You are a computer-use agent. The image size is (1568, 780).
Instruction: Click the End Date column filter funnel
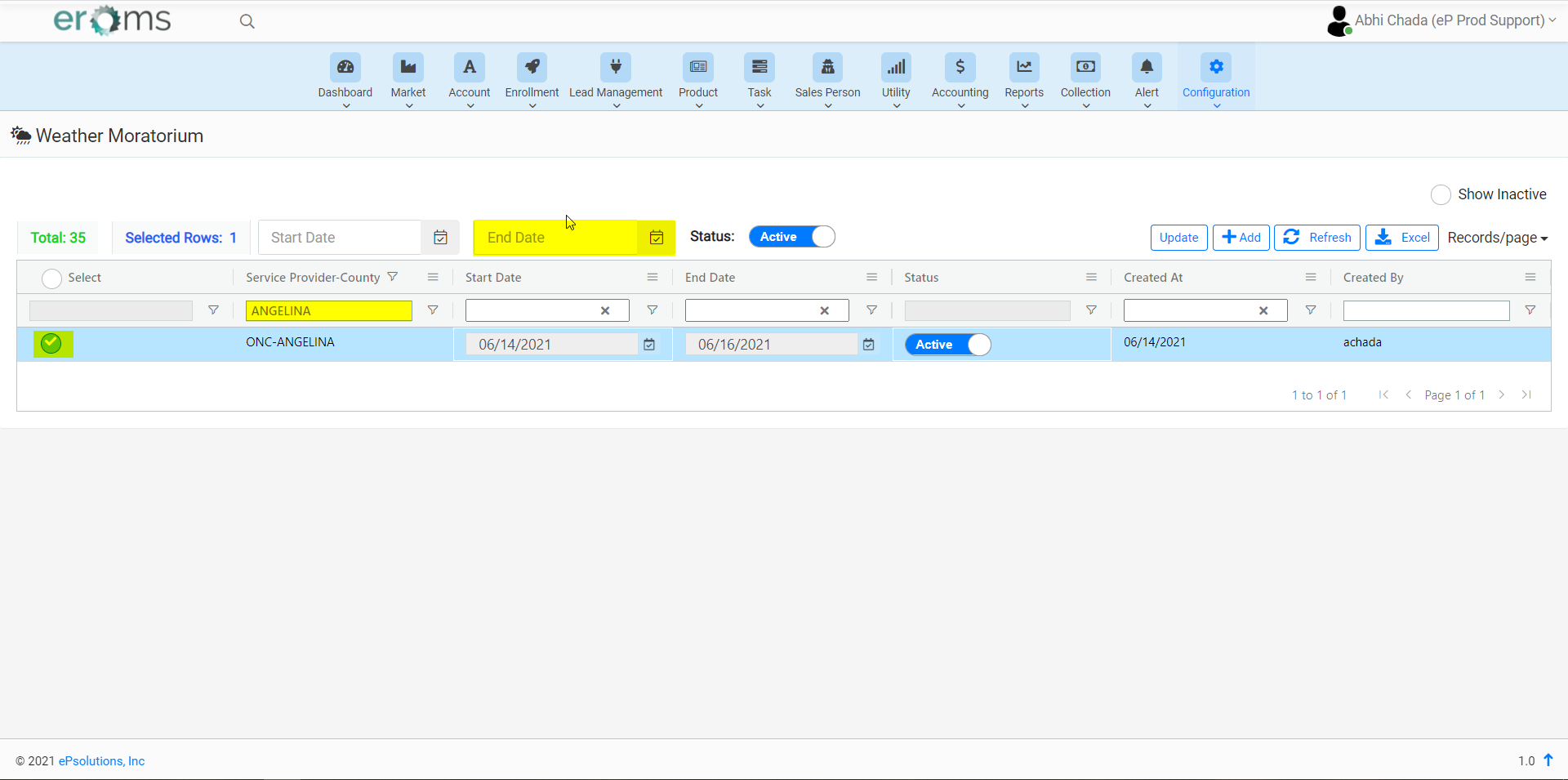pyautogui.click(x=872, y=310)
